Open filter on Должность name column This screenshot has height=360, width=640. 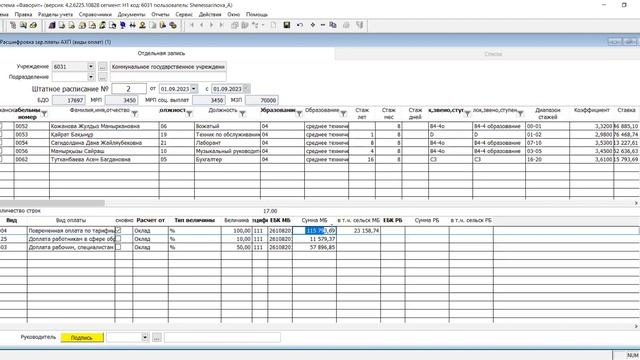[242, 114]
